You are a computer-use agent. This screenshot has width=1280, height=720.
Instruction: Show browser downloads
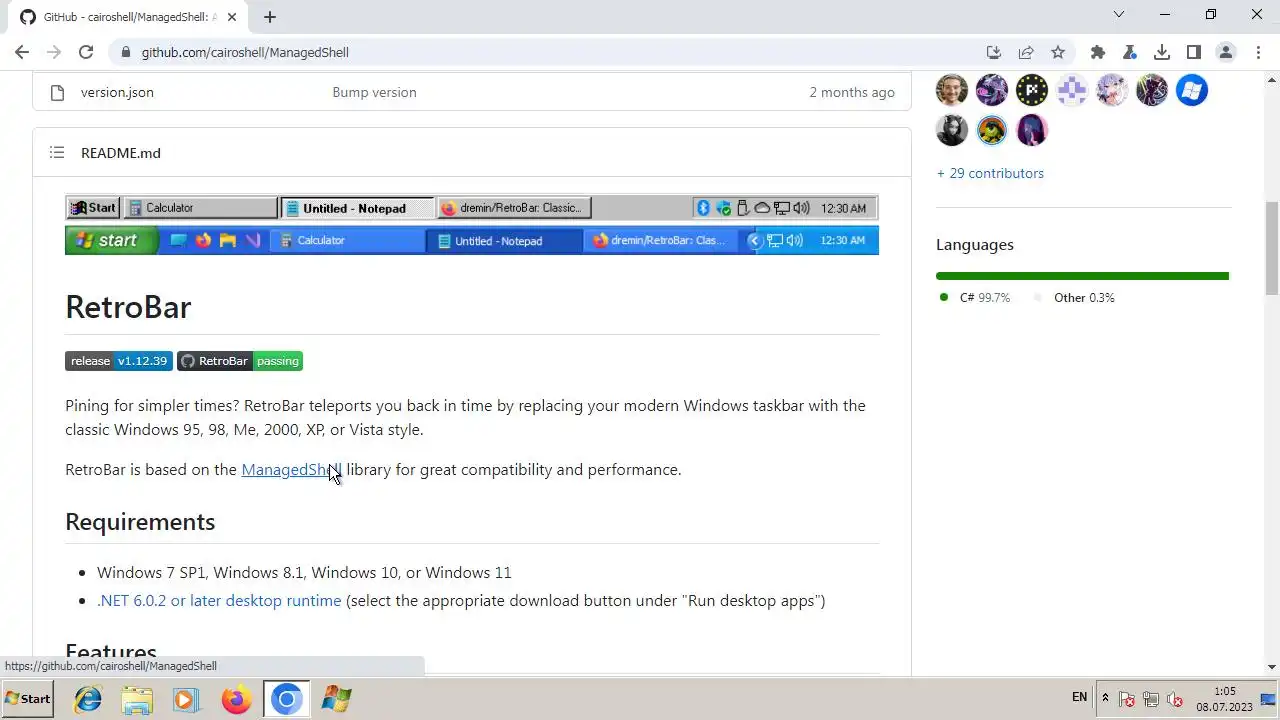(1162, 52)
